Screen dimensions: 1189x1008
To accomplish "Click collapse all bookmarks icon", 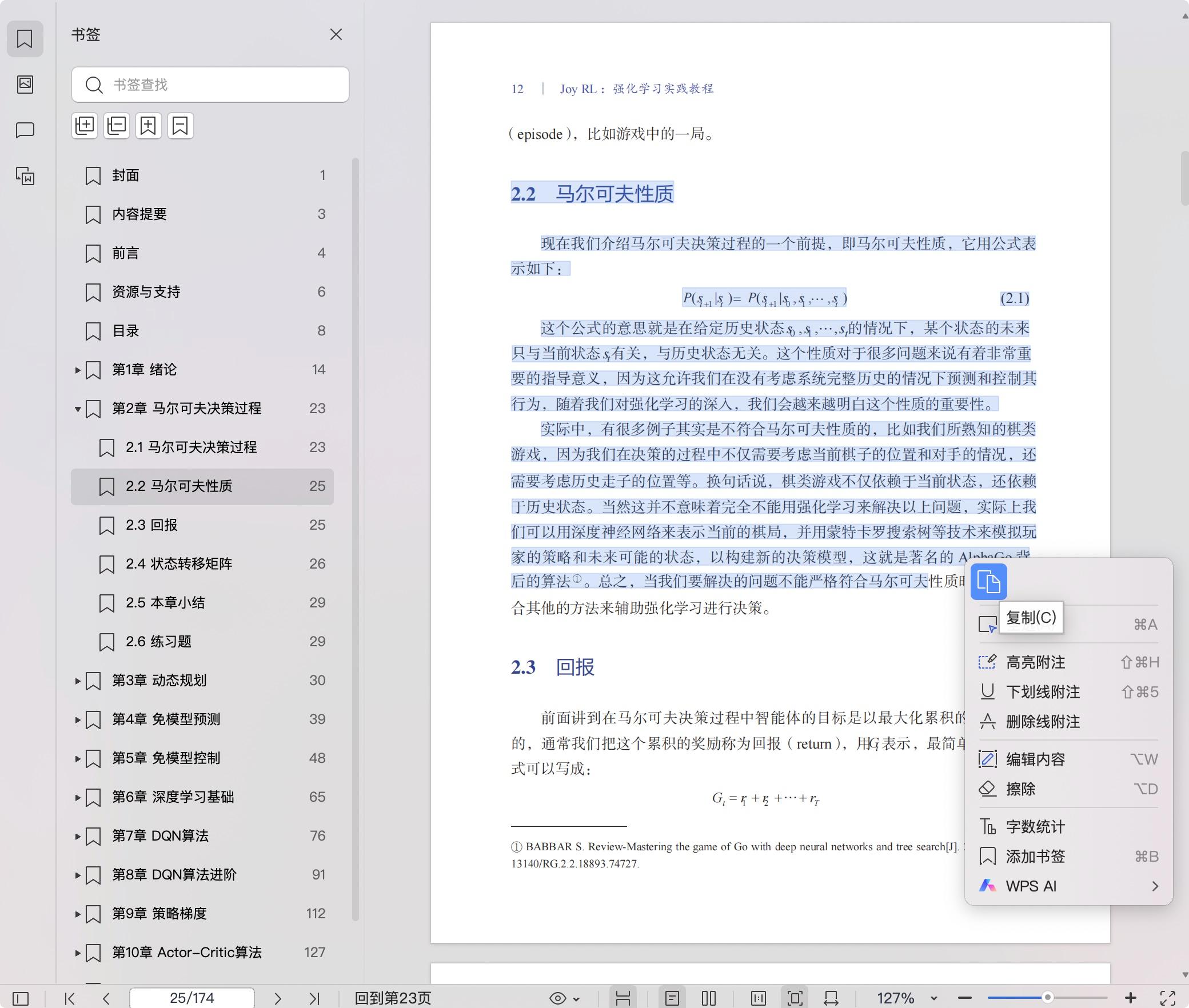I will [117, 126].
